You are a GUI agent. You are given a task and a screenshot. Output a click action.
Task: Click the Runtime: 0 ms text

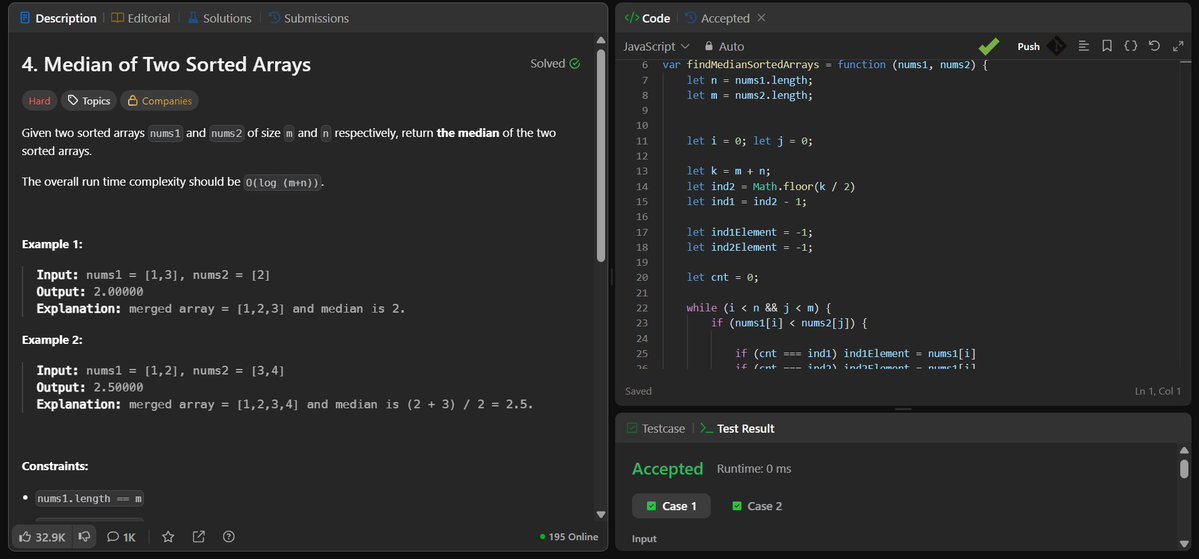click(754, 468)
